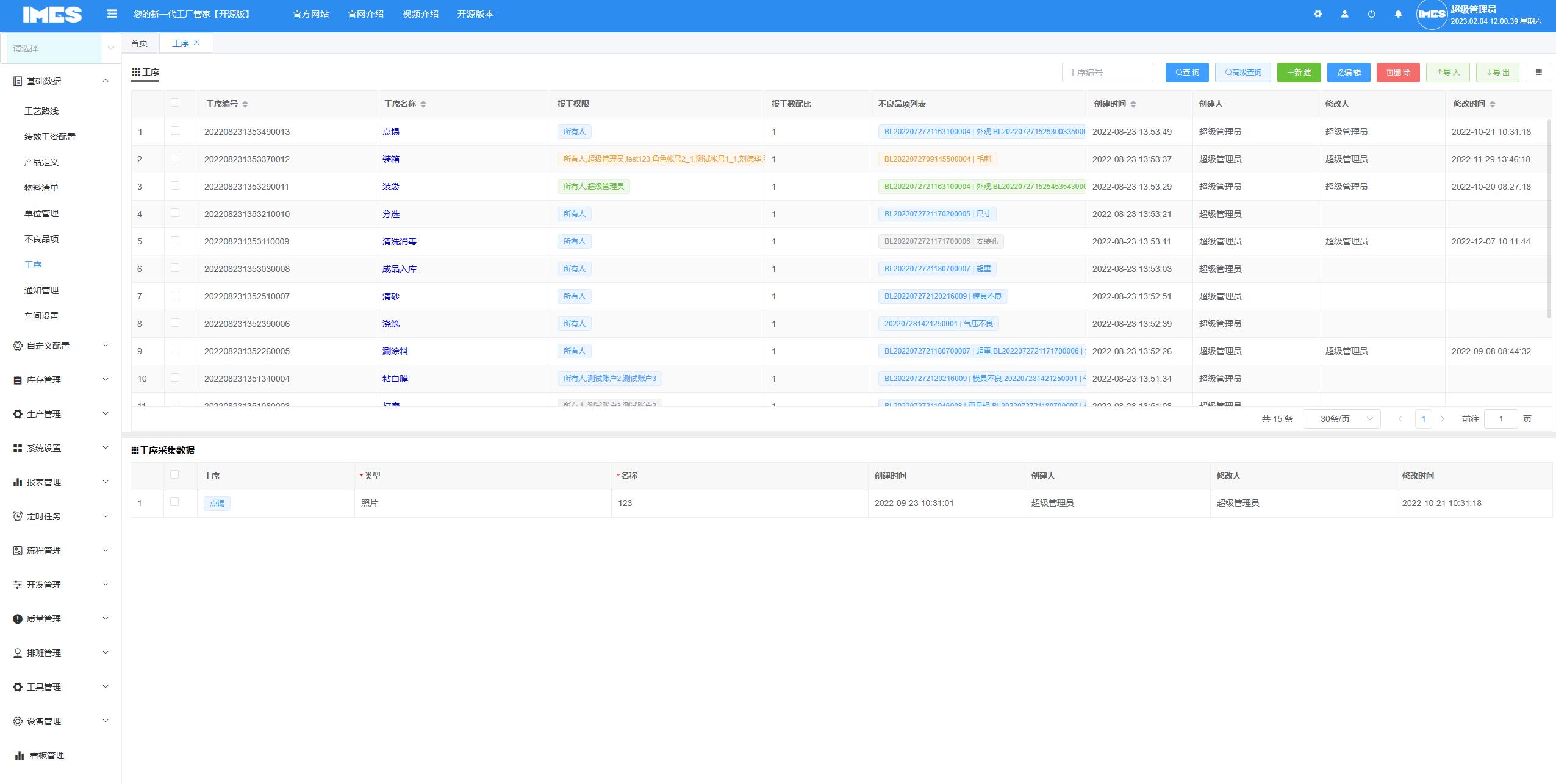Open 不良品项 in sidebar menu
This screenshot has height=784, width=1556.
tap(41, 239)
